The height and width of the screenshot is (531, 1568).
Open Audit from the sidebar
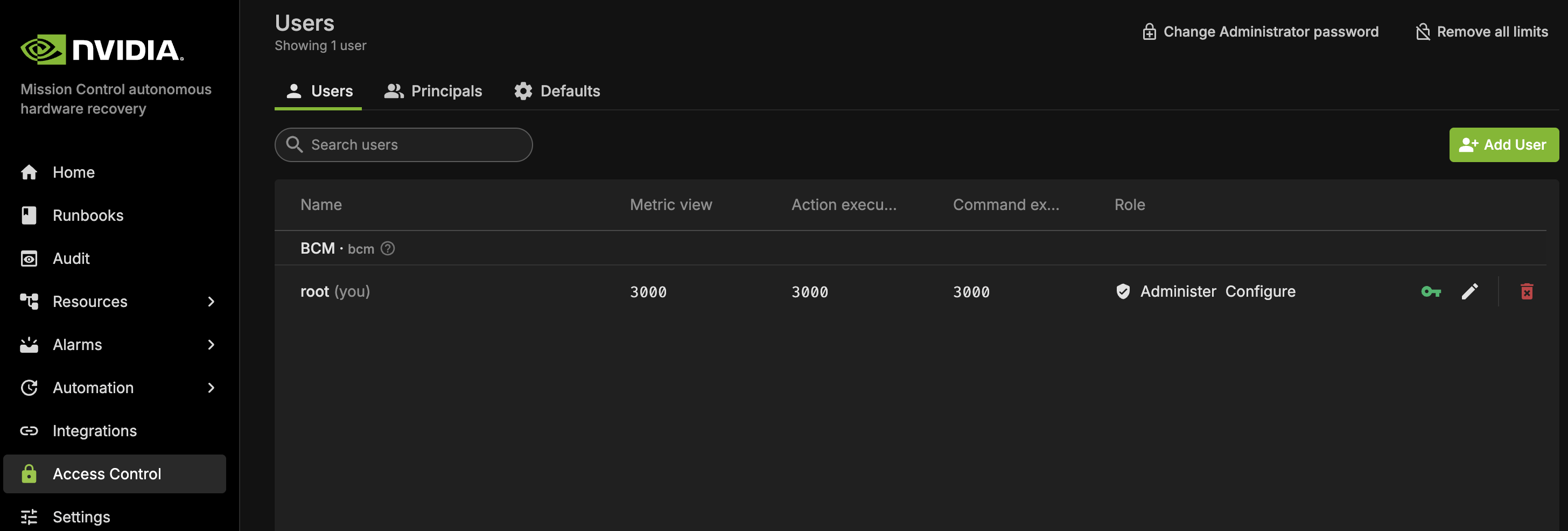(71, 259)
